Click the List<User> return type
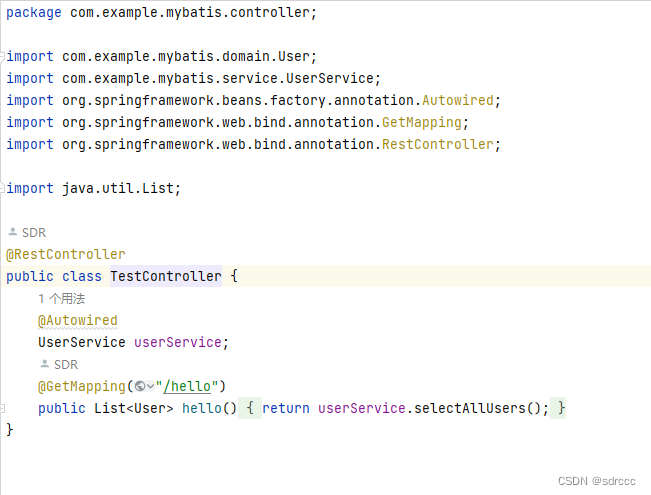 click(134, 408)
